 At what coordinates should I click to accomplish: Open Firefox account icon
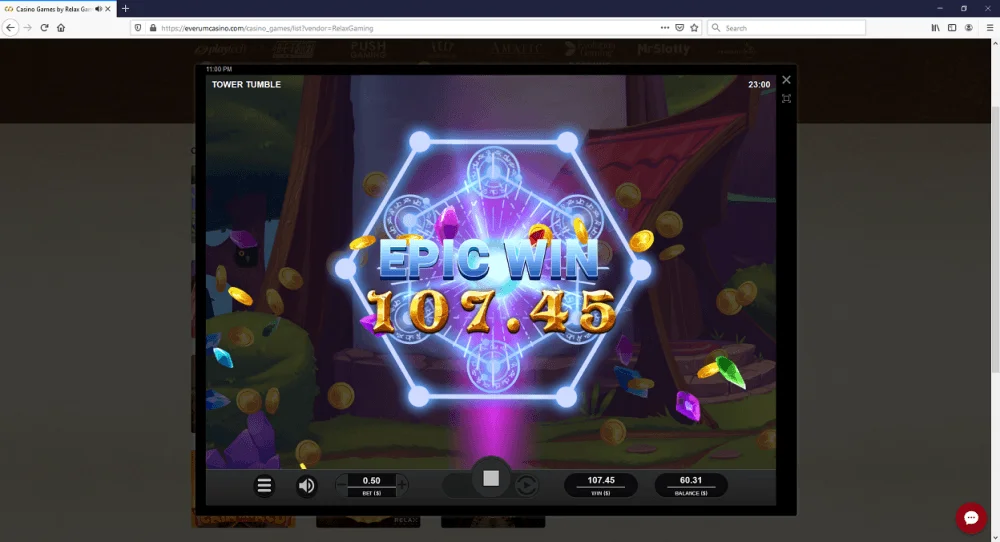(x=969, y=28)
